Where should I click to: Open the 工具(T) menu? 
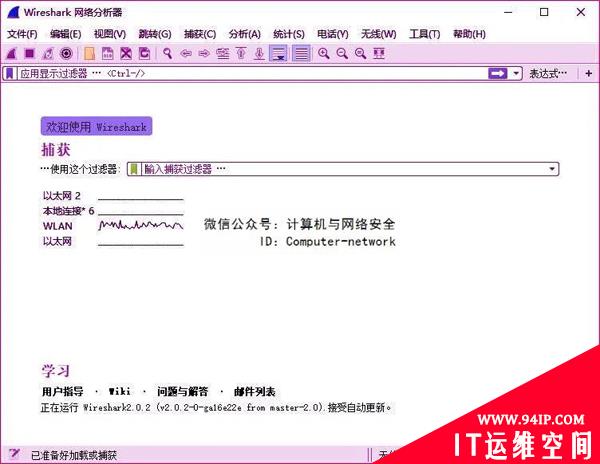[425, 34]
